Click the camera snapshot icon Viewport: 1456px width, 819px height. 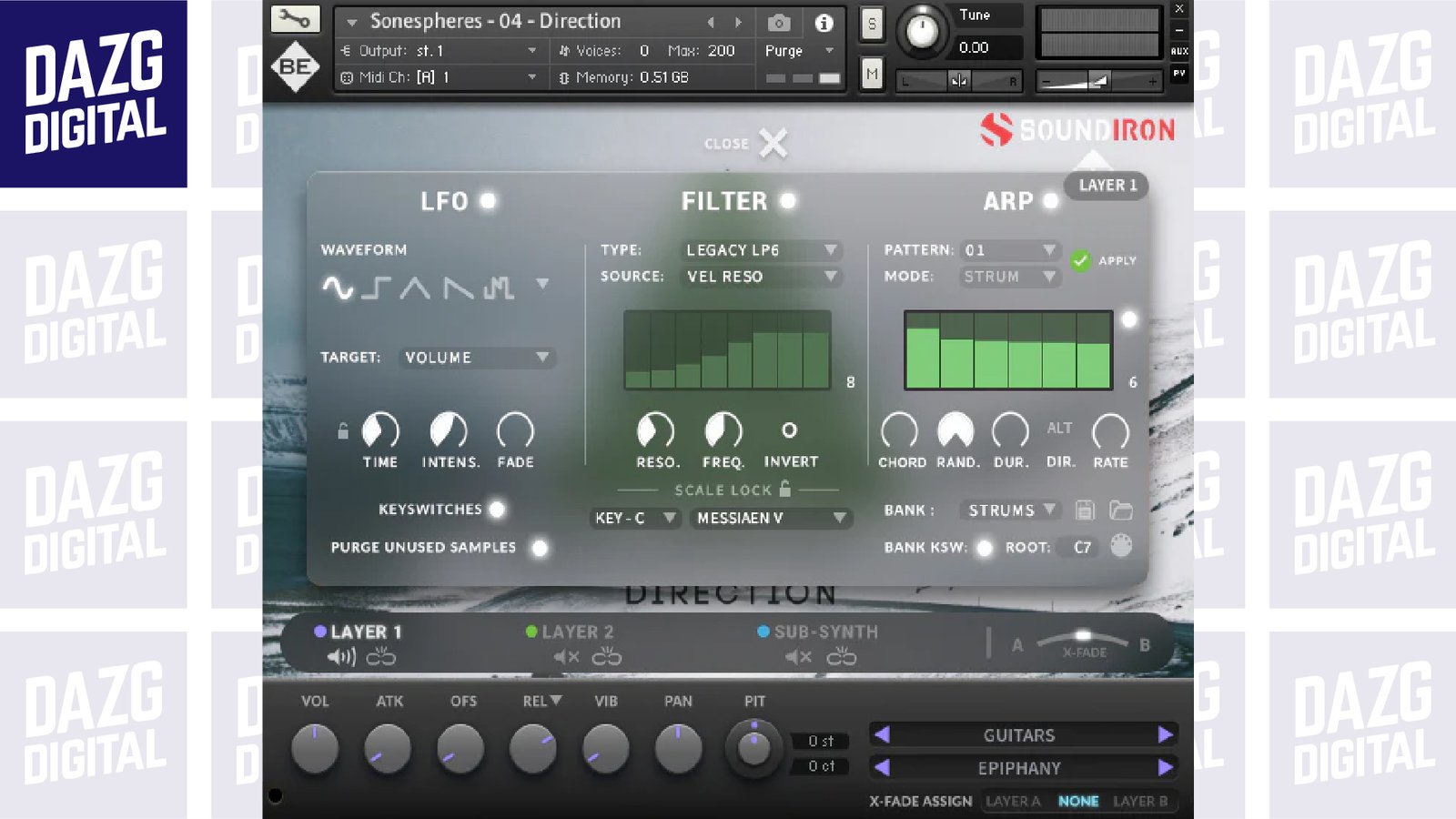[779, 22]
